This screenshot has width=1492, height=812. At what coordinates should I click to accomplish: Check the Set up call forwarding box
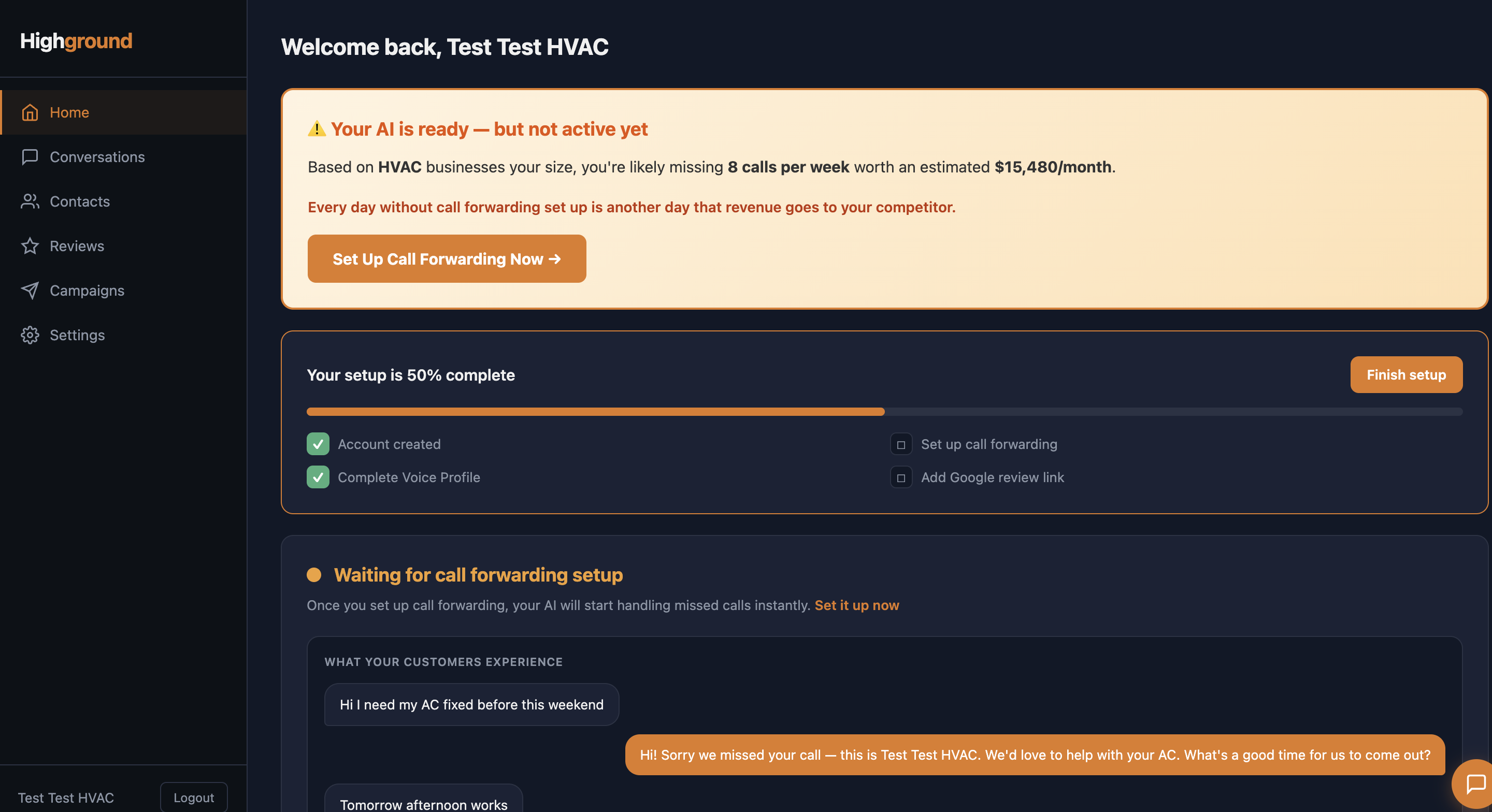pos(901,444)
